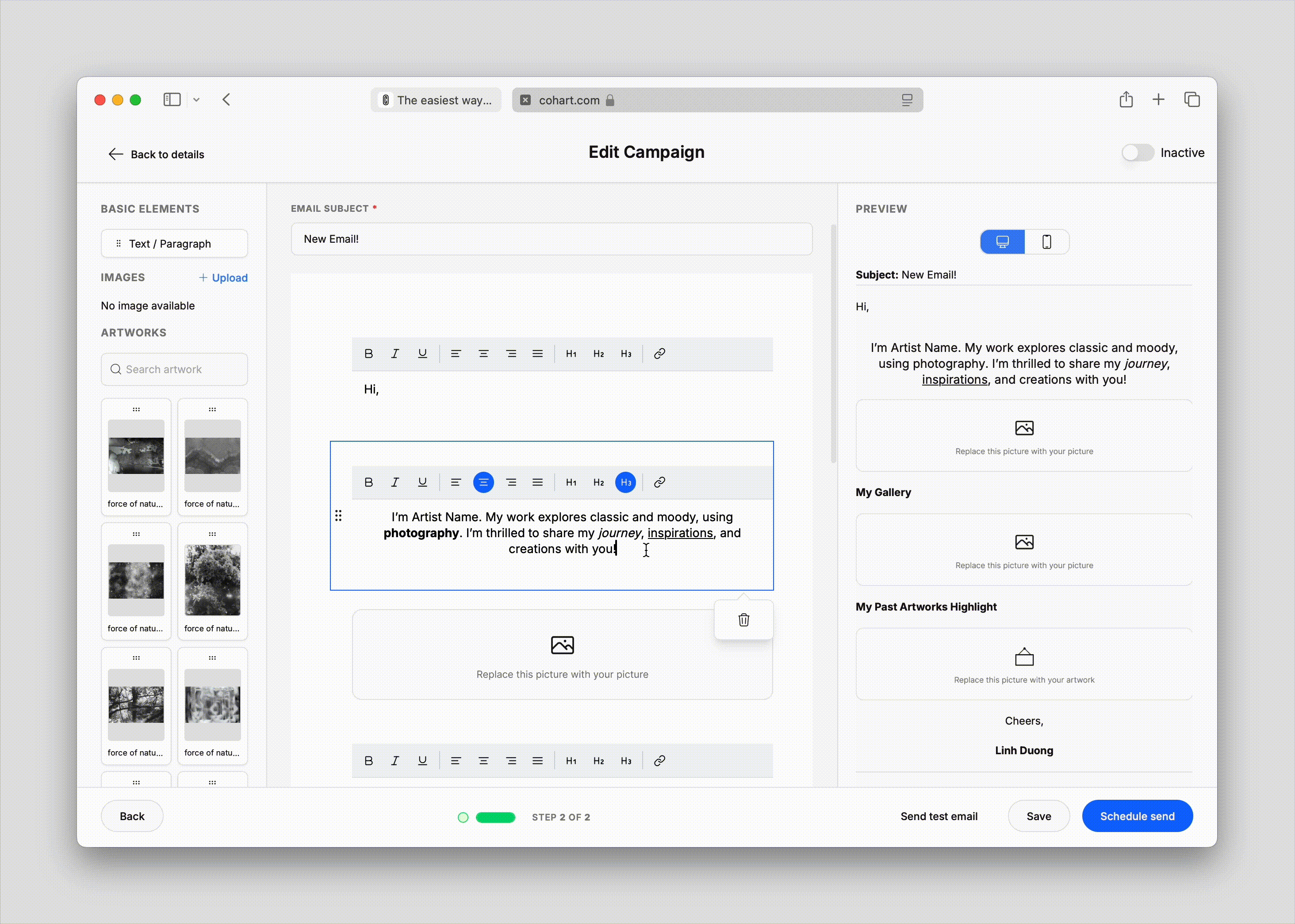Image resolution: width=1295 pixels, height=924 pixels.
Task: Apply H1 heading in the Hi paragraph toolbar
Action: [x=571, y=353]
